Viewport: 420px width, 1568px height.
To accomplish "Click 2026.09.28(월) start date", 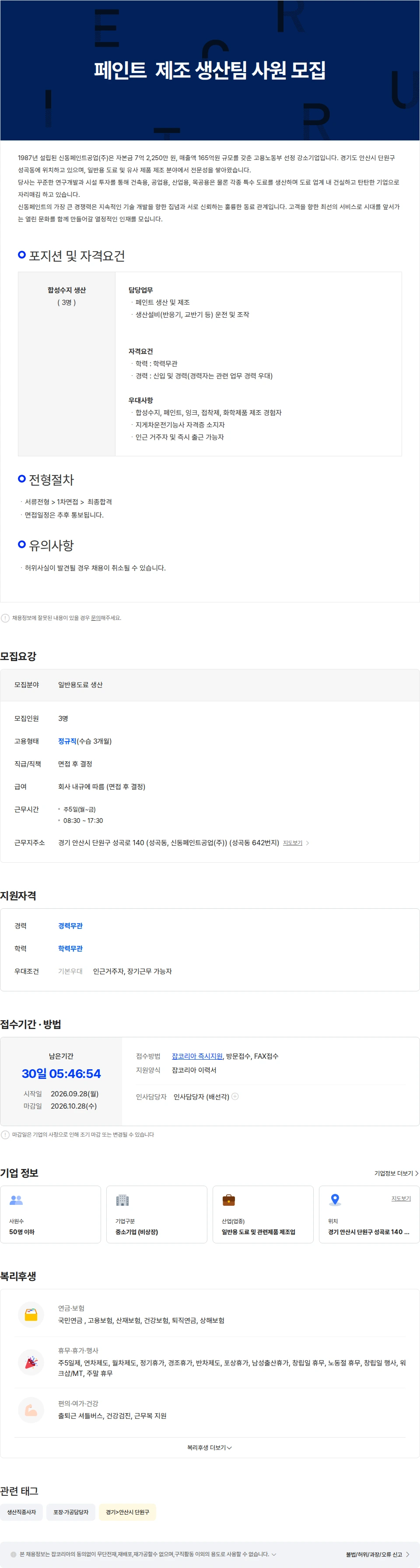I will tap(74, 1094).
